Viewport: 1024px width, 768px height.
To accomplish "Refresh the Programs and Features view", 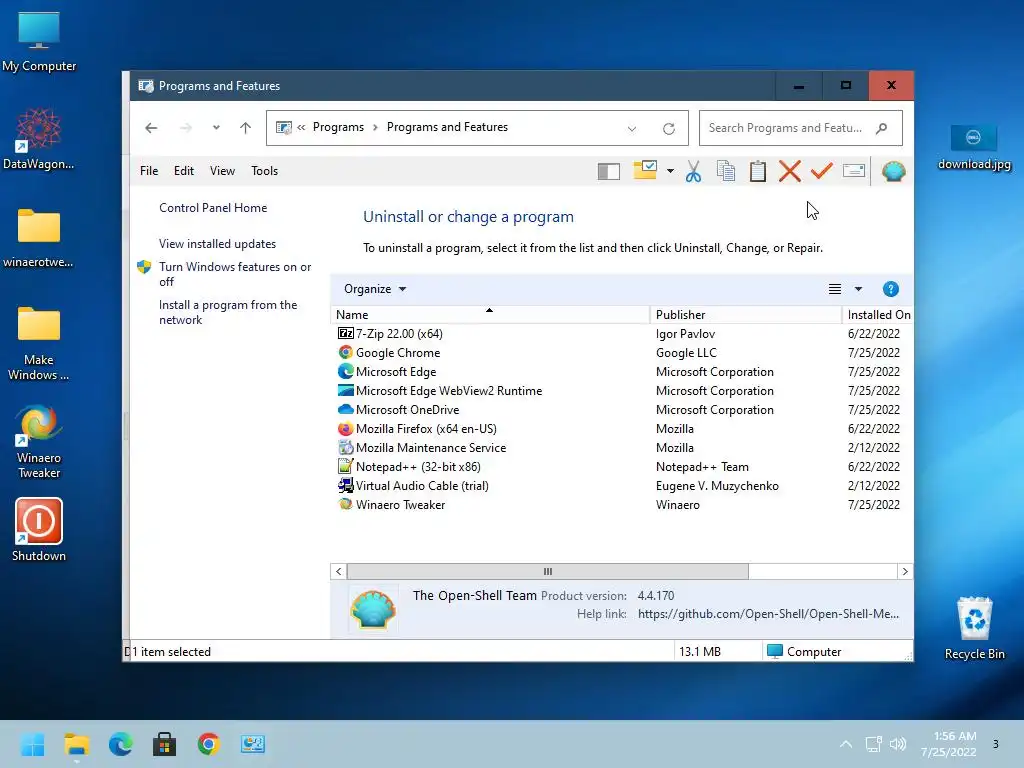I will coord(669,129).
